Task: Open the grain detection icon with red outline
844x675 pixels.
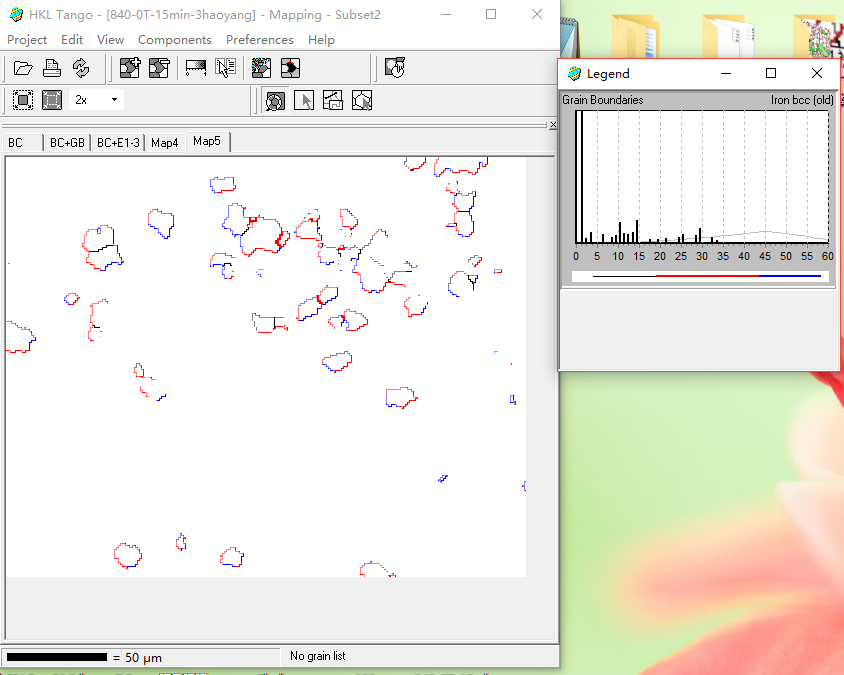Action: click(291, 68)
